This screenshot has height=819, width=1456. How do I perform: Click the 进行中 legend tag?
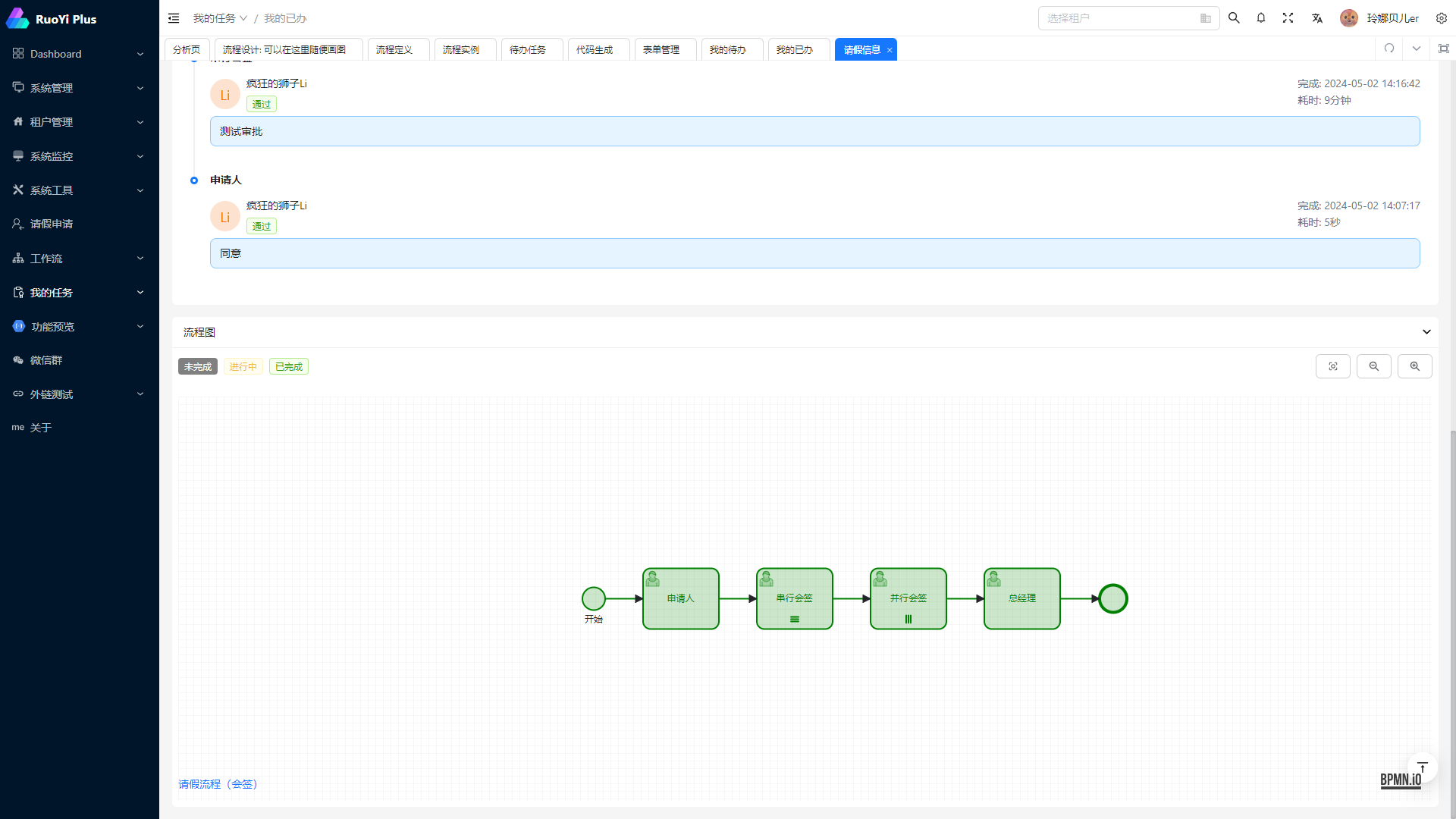[243, 367]
